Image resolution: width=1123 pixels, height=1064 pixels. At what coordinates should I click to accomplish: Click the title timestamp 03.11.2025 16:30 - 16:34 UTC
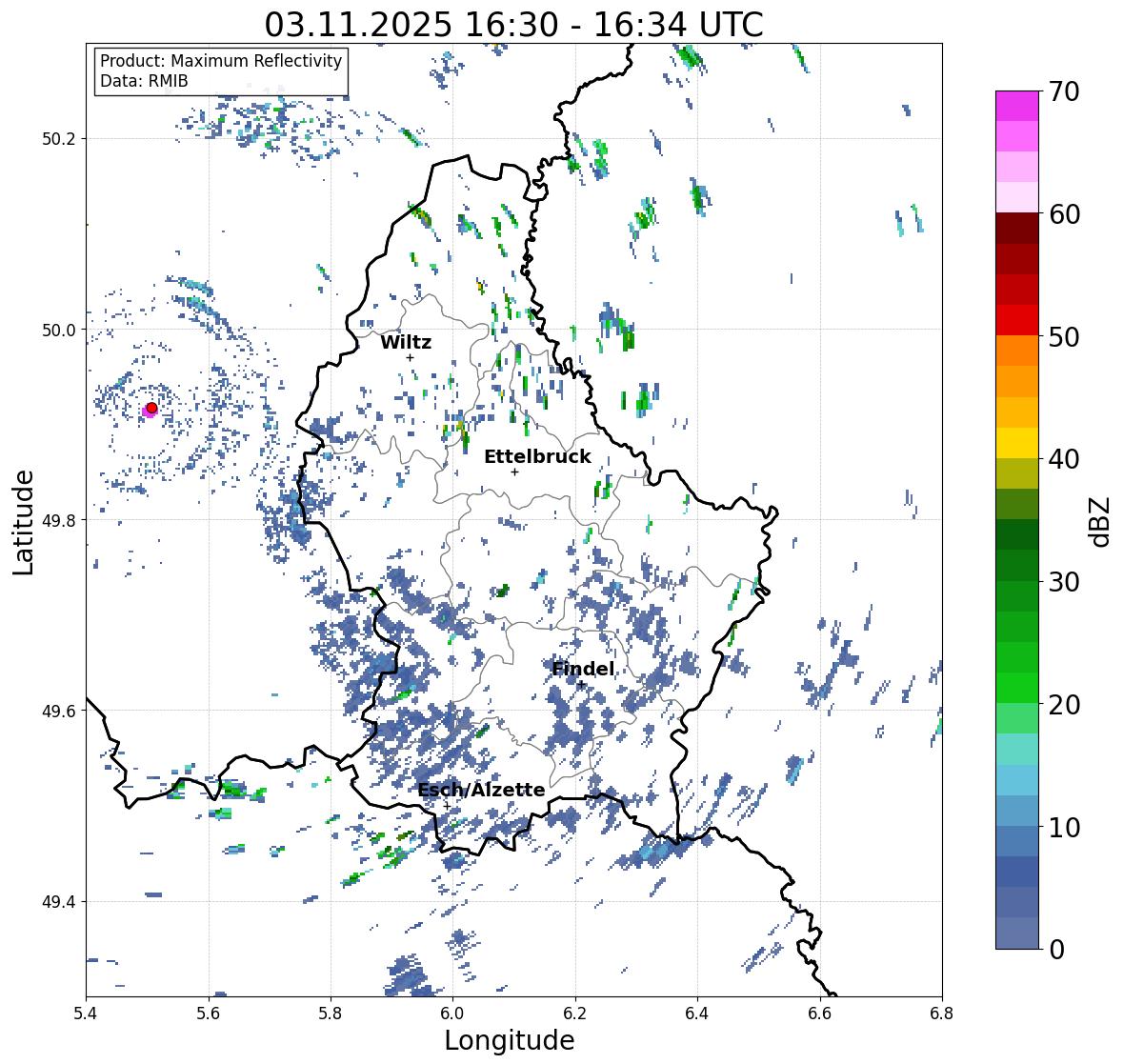pyautogui.click(x=513, y=25)
